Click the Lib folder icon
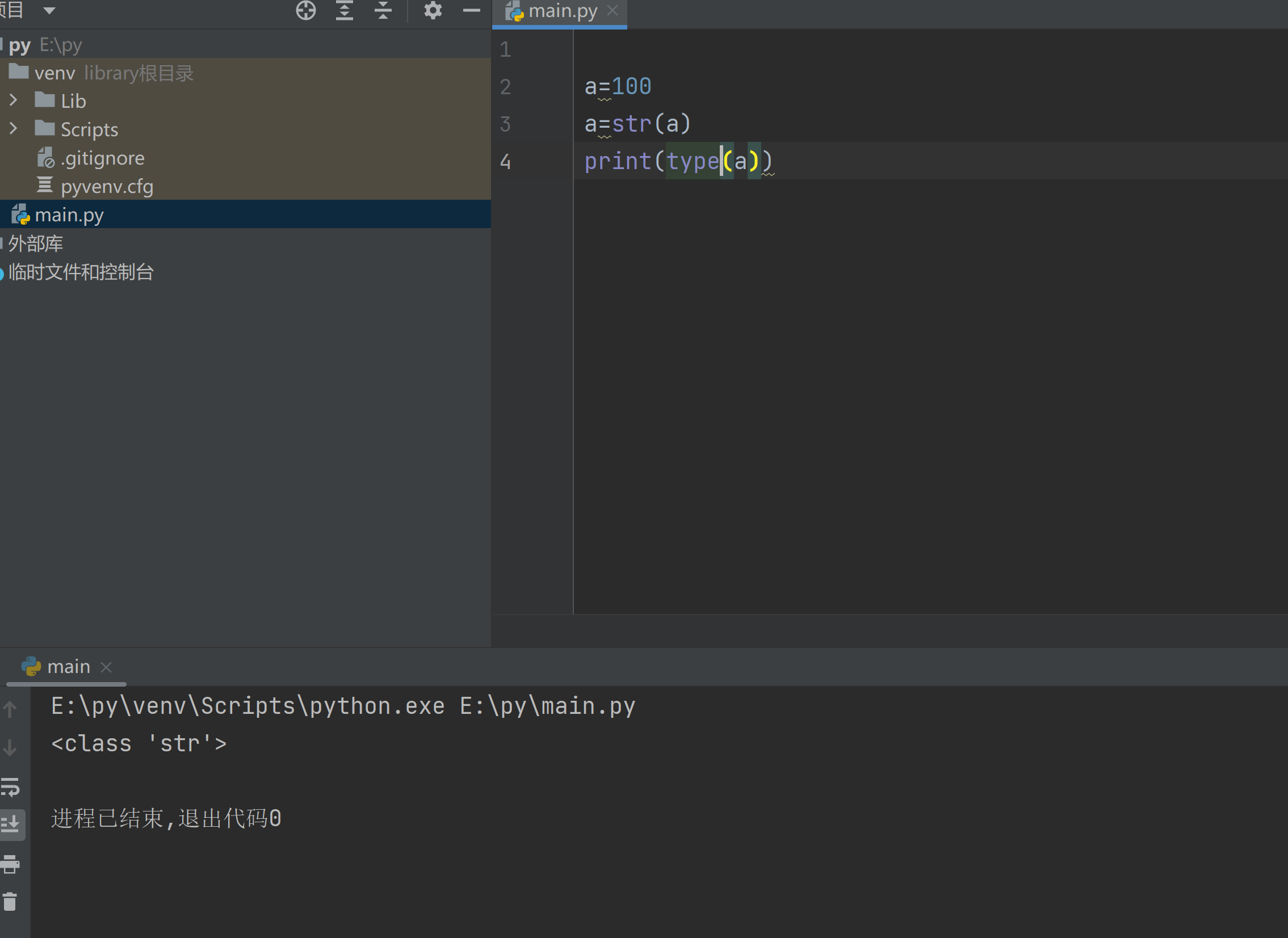The image size is (1288, 938). [x=45, y=99]
